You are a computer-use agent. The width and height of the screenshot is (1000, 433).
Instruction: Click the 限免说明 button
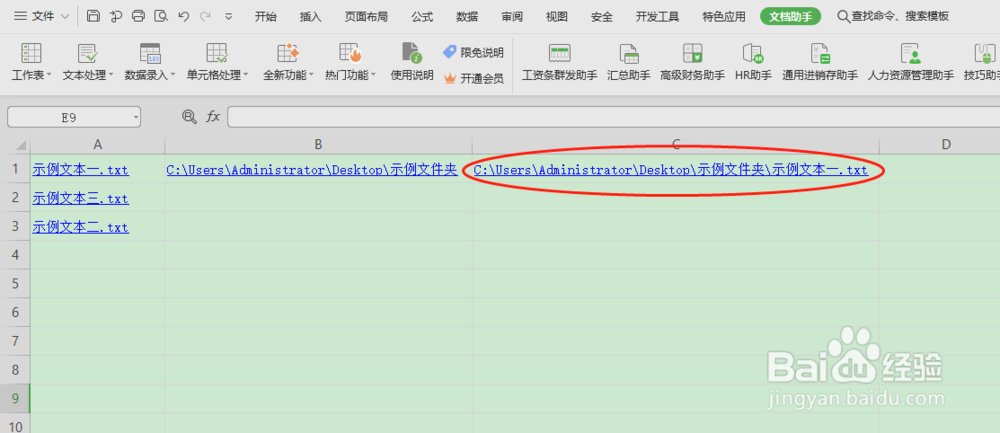click(473, 52)
